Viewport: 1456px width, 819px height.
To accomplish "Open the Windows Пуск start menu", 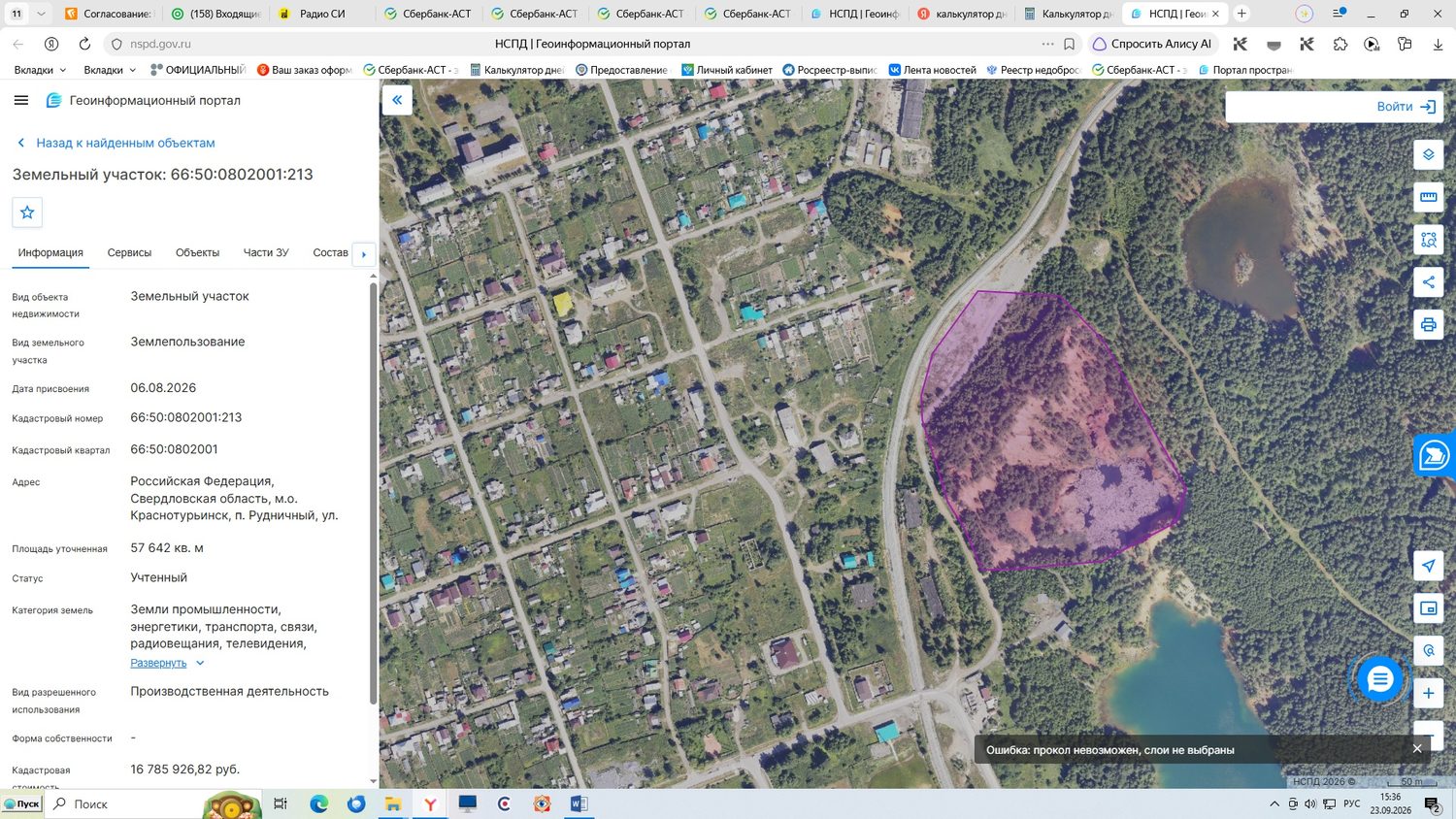I will coord(21,803).
